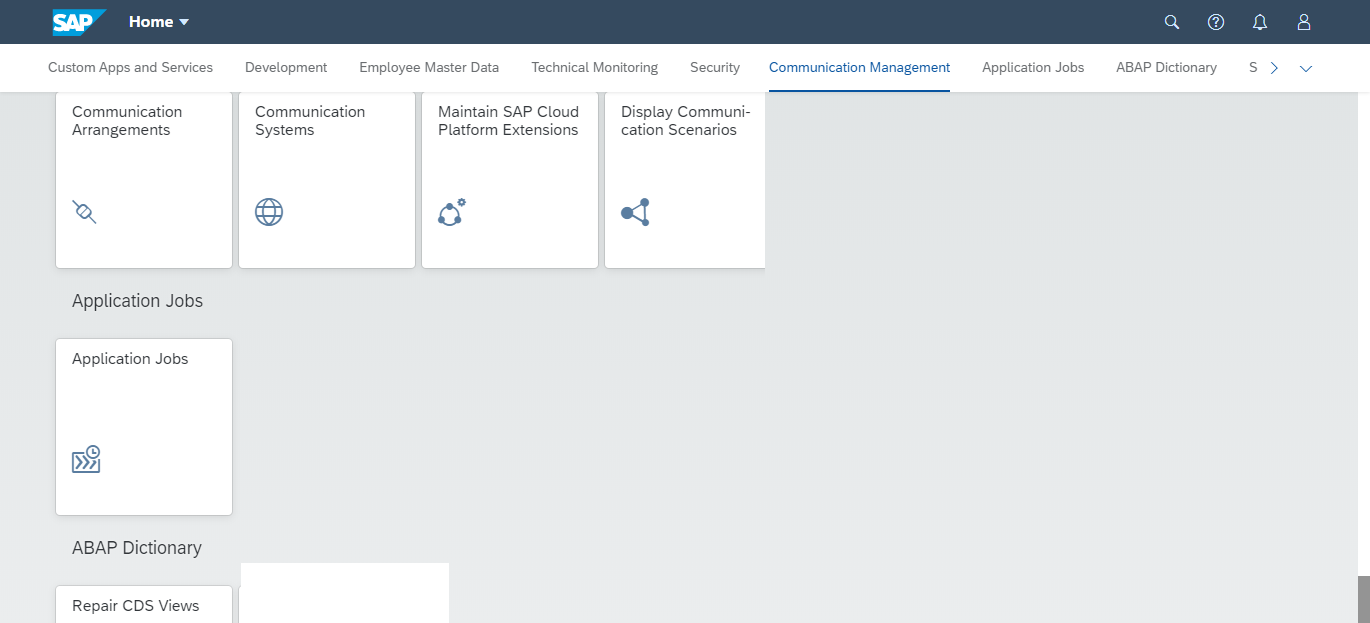Open the help question mark icon
The height and width of the screenshot is (623, 1370).
pos(1216,22)
